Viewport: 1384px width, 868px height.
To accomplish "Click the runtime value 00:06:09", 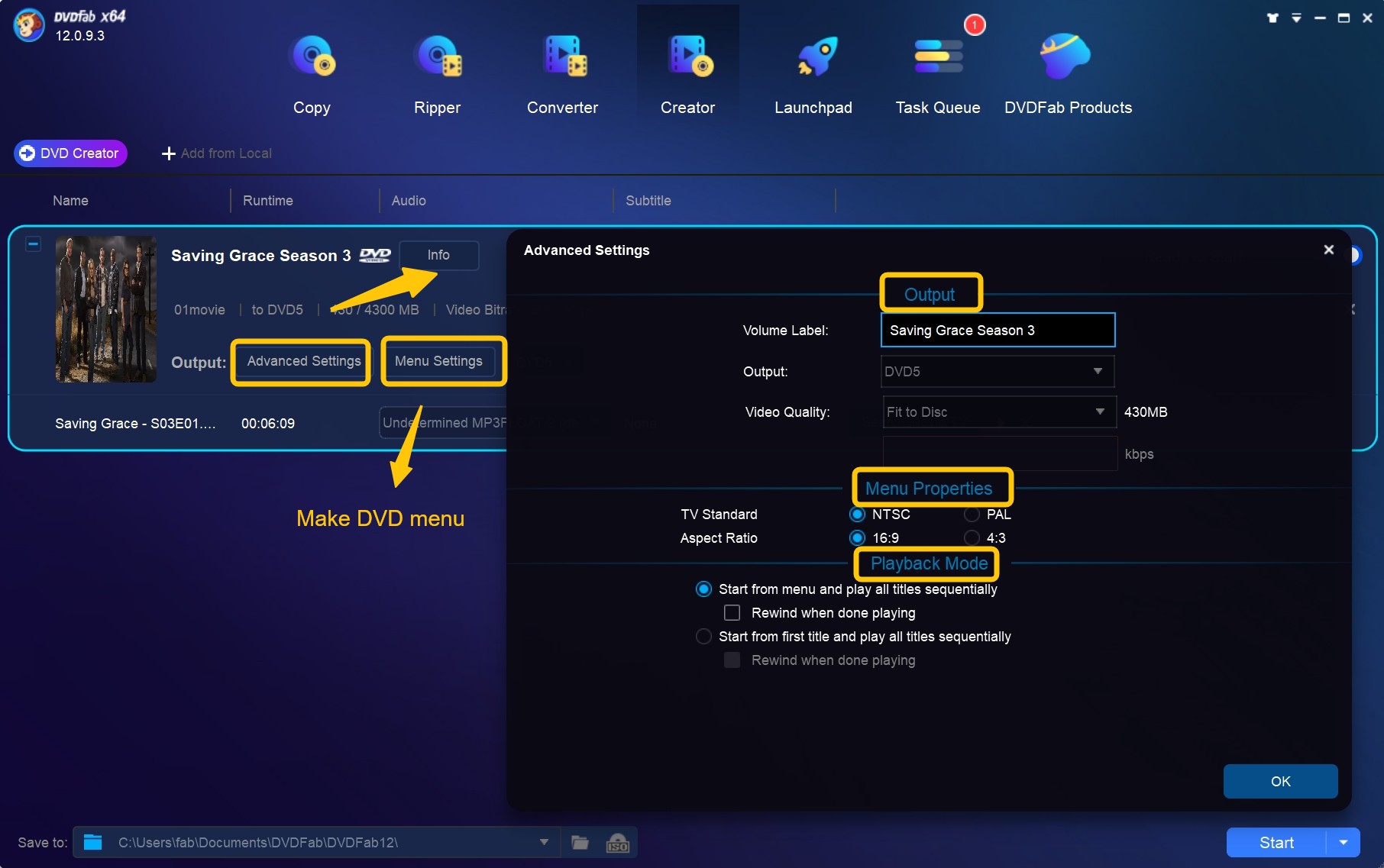I will click(267, 424).
